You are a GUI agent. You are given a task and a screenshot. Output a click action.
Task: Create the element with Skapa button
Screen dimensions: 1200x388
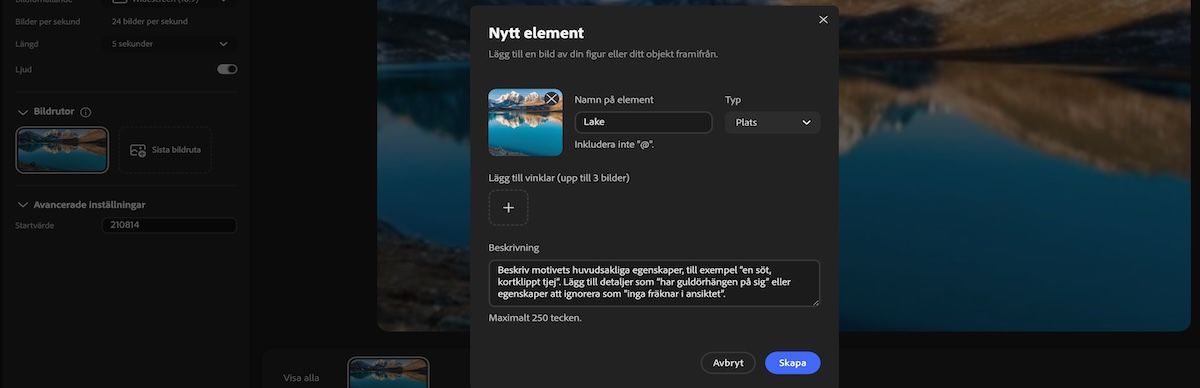click(793, 363)
